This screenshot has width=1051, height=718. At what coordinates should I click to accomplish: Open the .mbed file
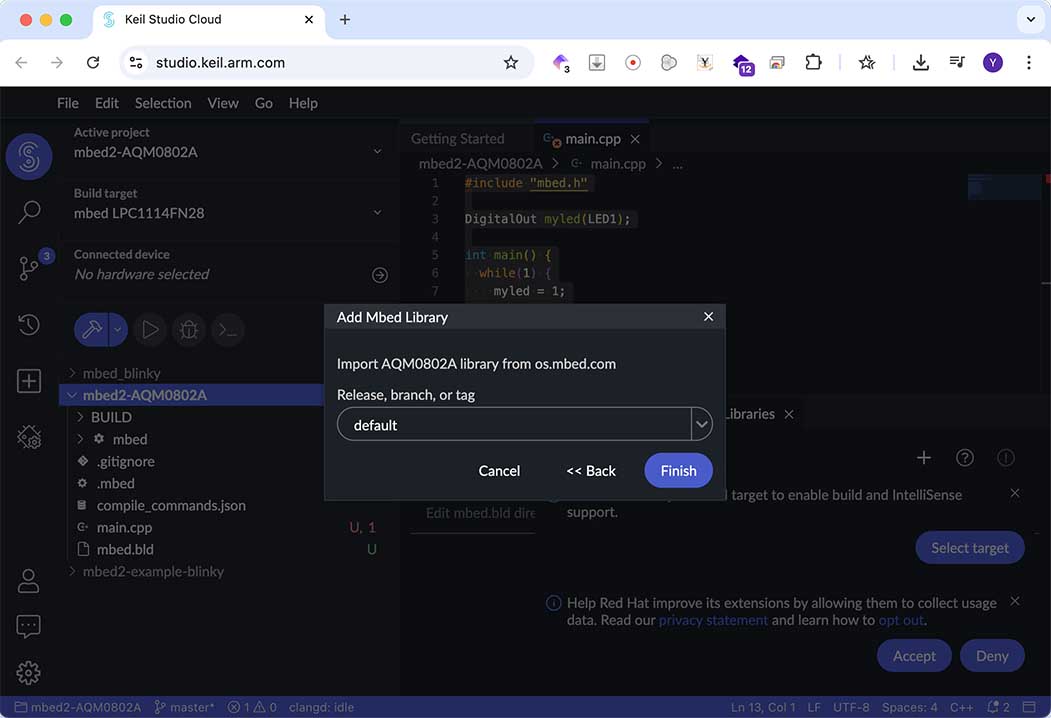coord(115,483)
